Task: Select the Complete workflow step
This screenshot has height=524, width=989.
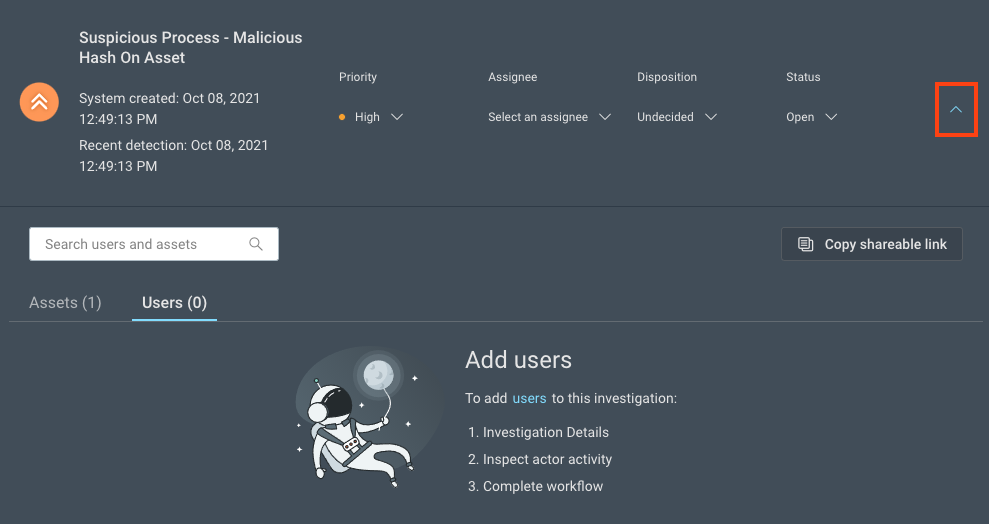Action: [543, 486]
